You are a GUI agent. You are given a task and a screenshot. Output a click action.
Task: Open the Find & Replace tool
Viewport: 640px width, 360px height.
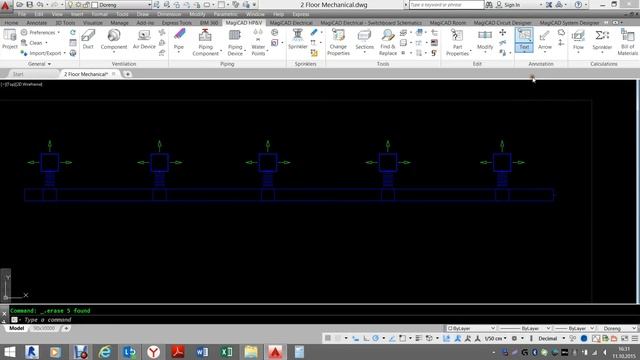pyautogui.click(x=388, y=42)
